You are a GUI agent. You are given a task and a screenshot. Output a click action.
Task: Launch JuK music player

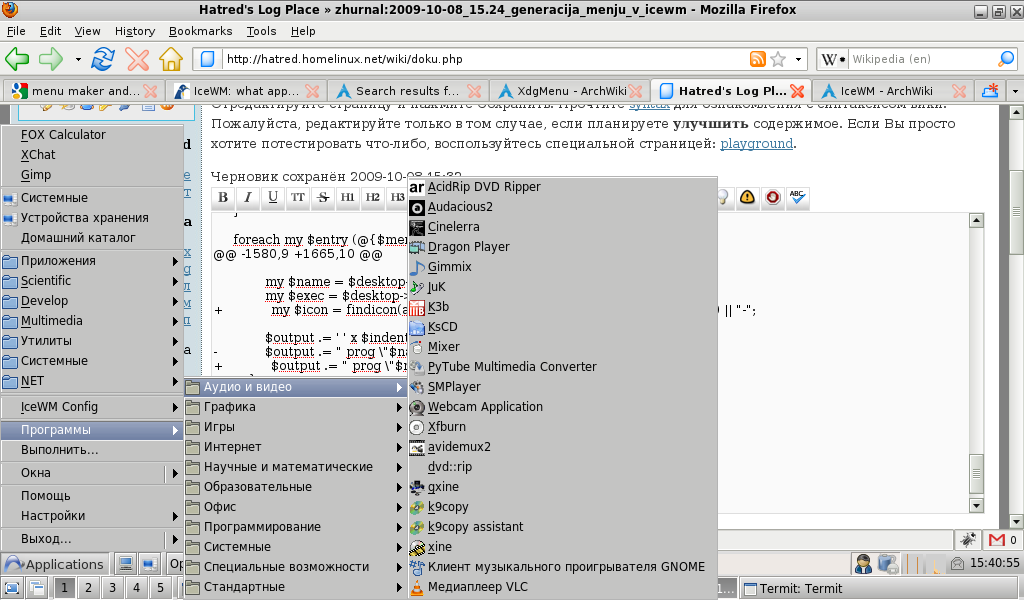[x=562, y=287]
